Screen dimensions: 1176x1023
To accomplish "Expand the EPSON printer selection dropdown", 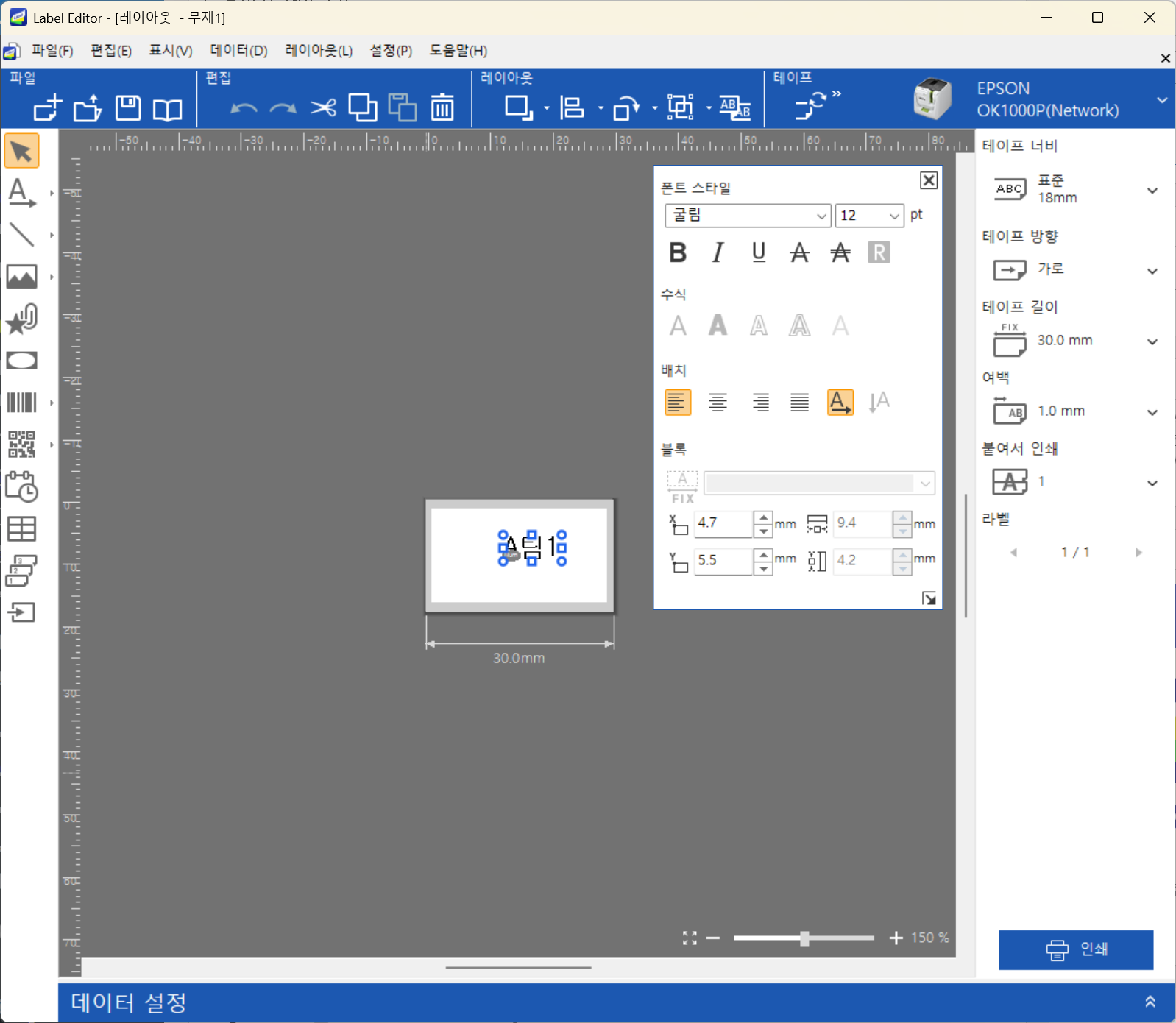I will (x=1161, y=100).
